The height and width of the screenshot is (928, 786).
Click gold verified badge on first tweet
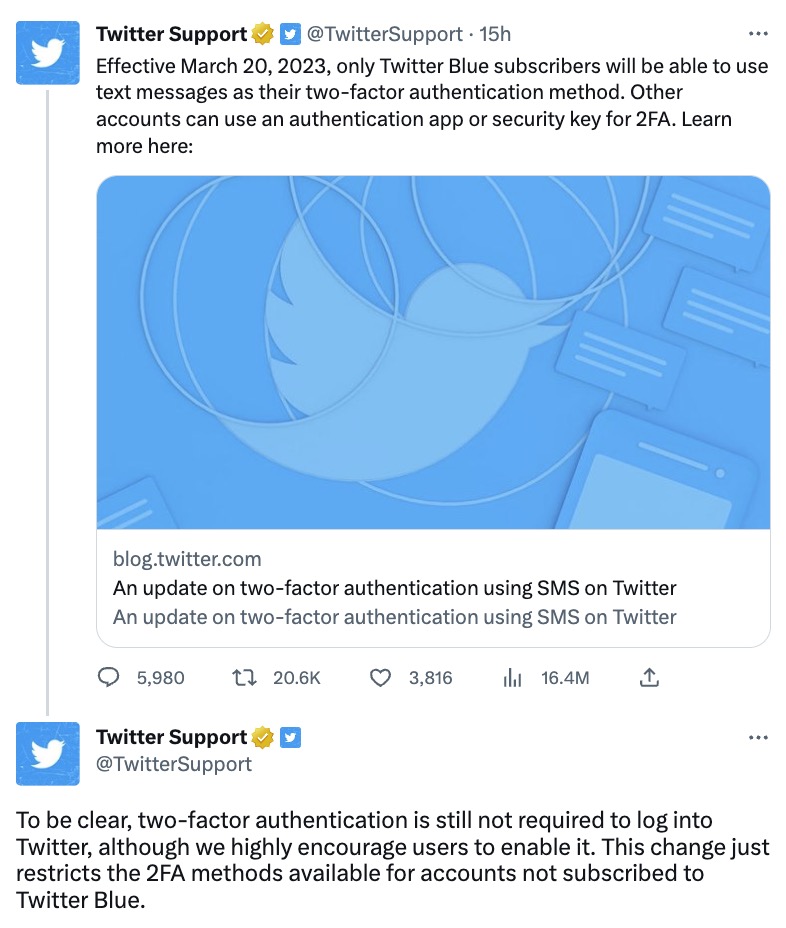point(263,34)
